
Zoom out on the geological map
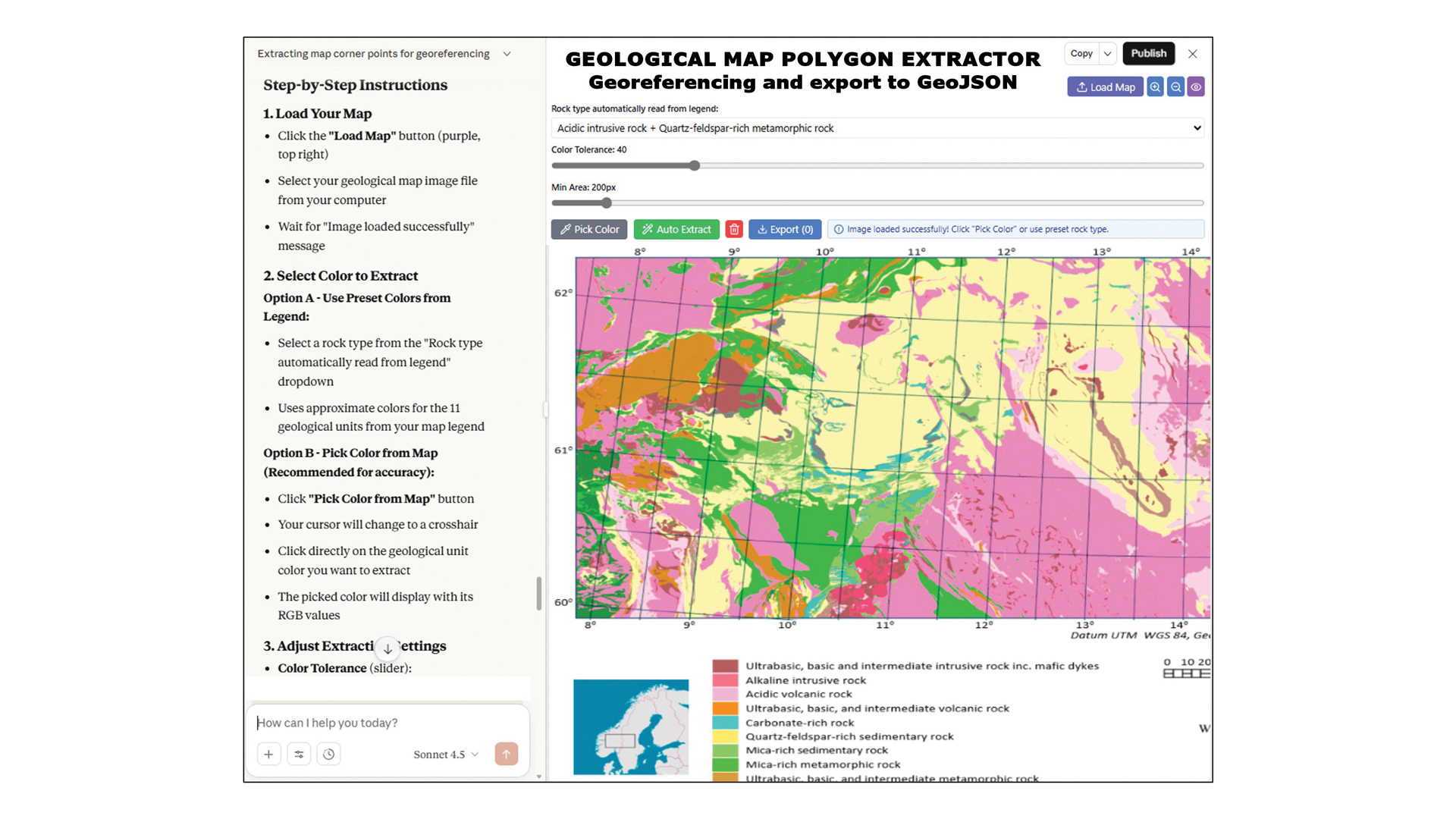click(x=1175, y=86)
